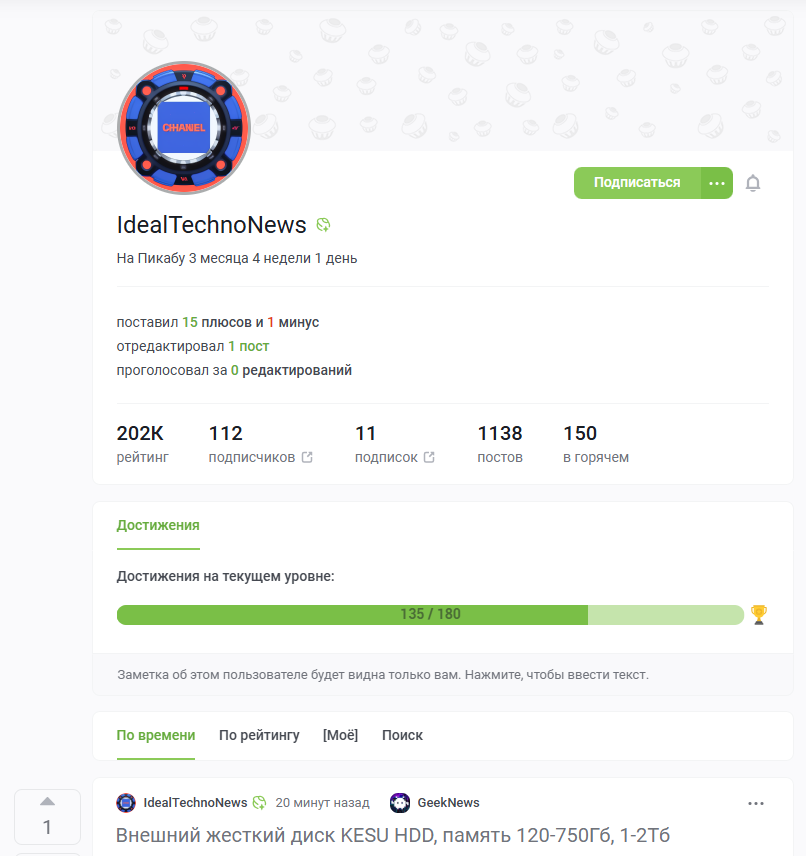Viewport: 806px width, 856px height.
Task: Click the green Подписаться button
Action: 637,183
